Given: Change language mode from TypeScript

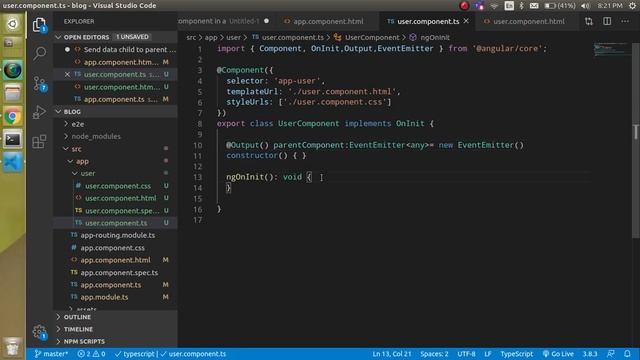Looking at the screenshot, I should [x=516, y=354].
